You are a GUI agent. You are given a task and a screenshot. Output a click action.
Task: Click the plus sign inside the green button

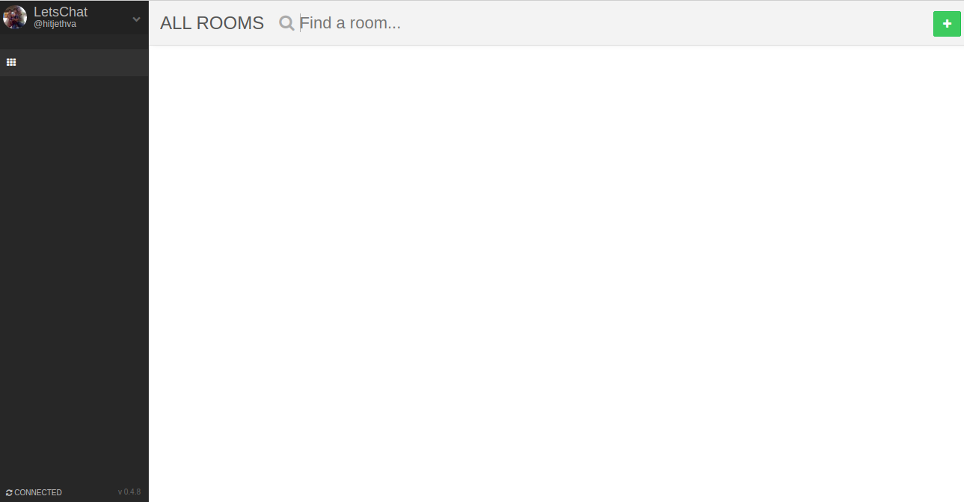[947, 23]
